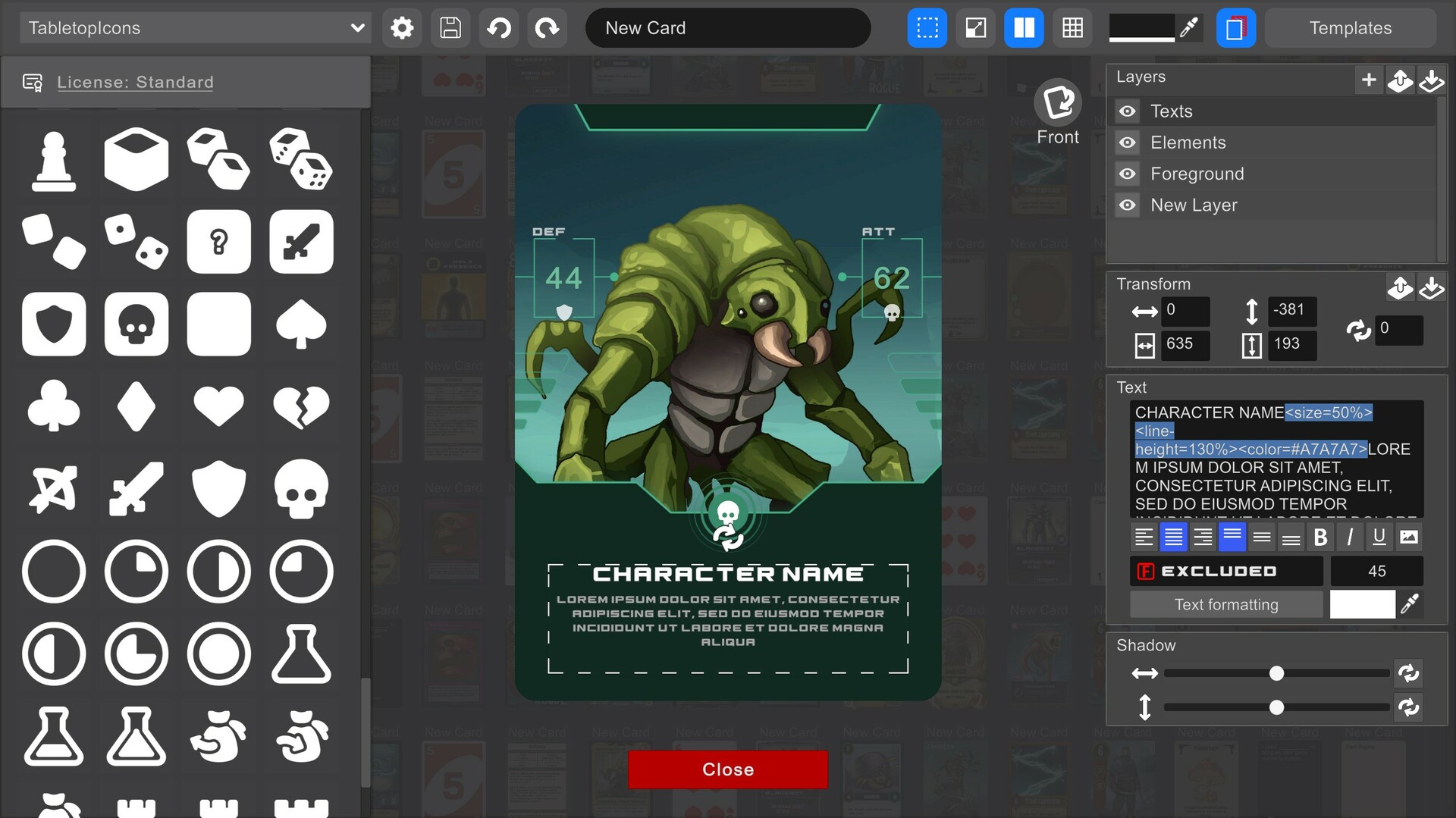The width and height of the screenshot is (1456, 818).
Task: Adjust vertical shadow slider handle
Action: pyautogui.click(x=1277, y=707)
